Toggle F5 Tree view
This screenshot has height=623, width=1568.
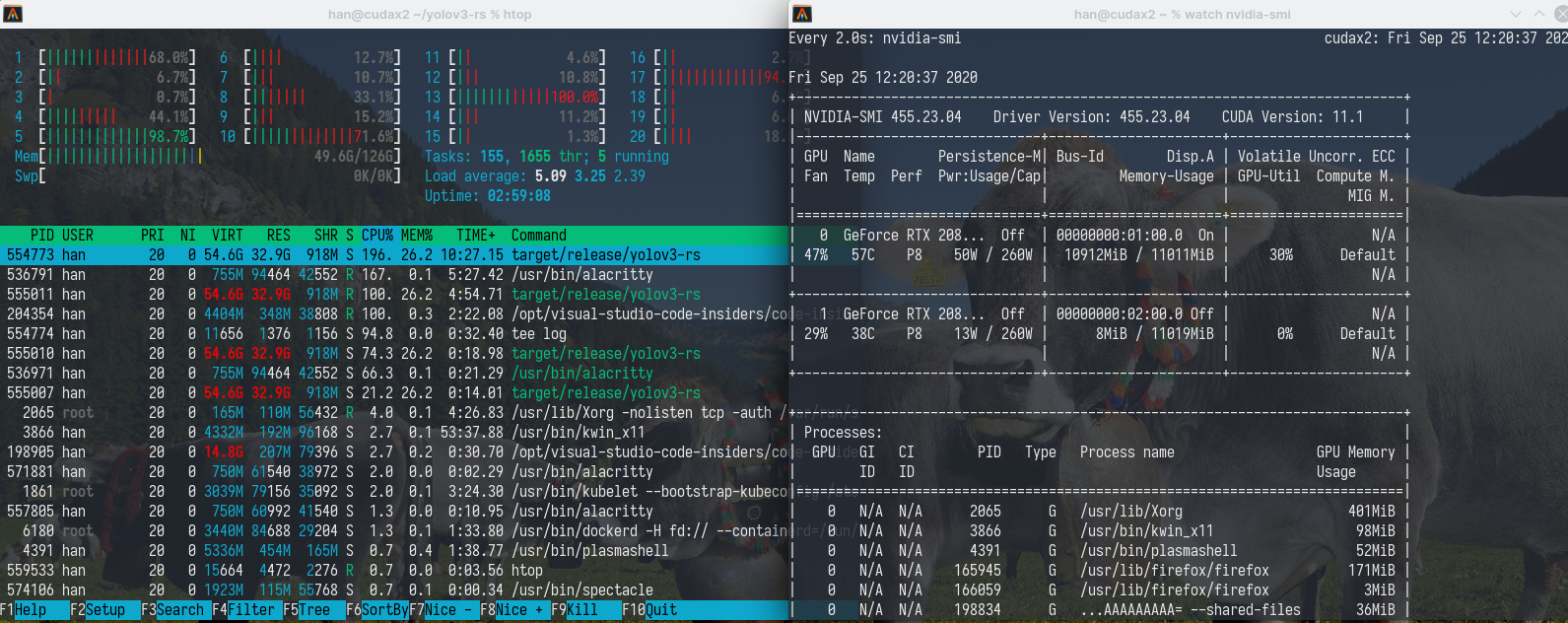pos(307,610)
